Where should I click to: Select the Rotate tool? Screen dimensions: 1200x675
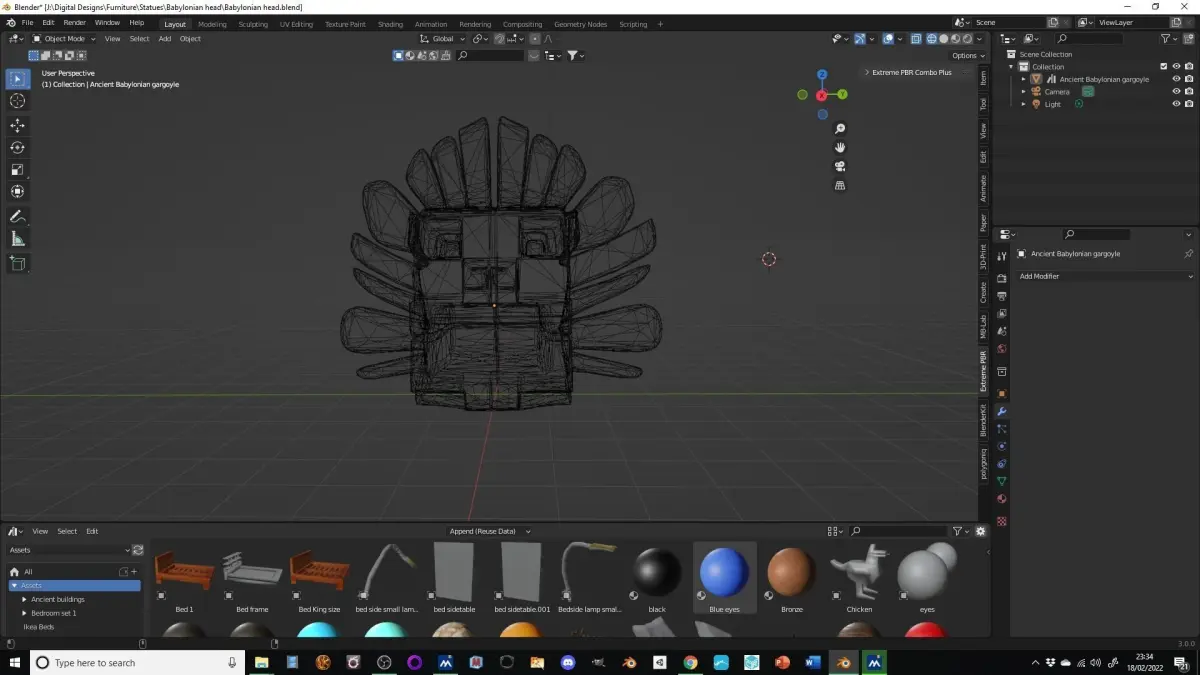(17, 147)
